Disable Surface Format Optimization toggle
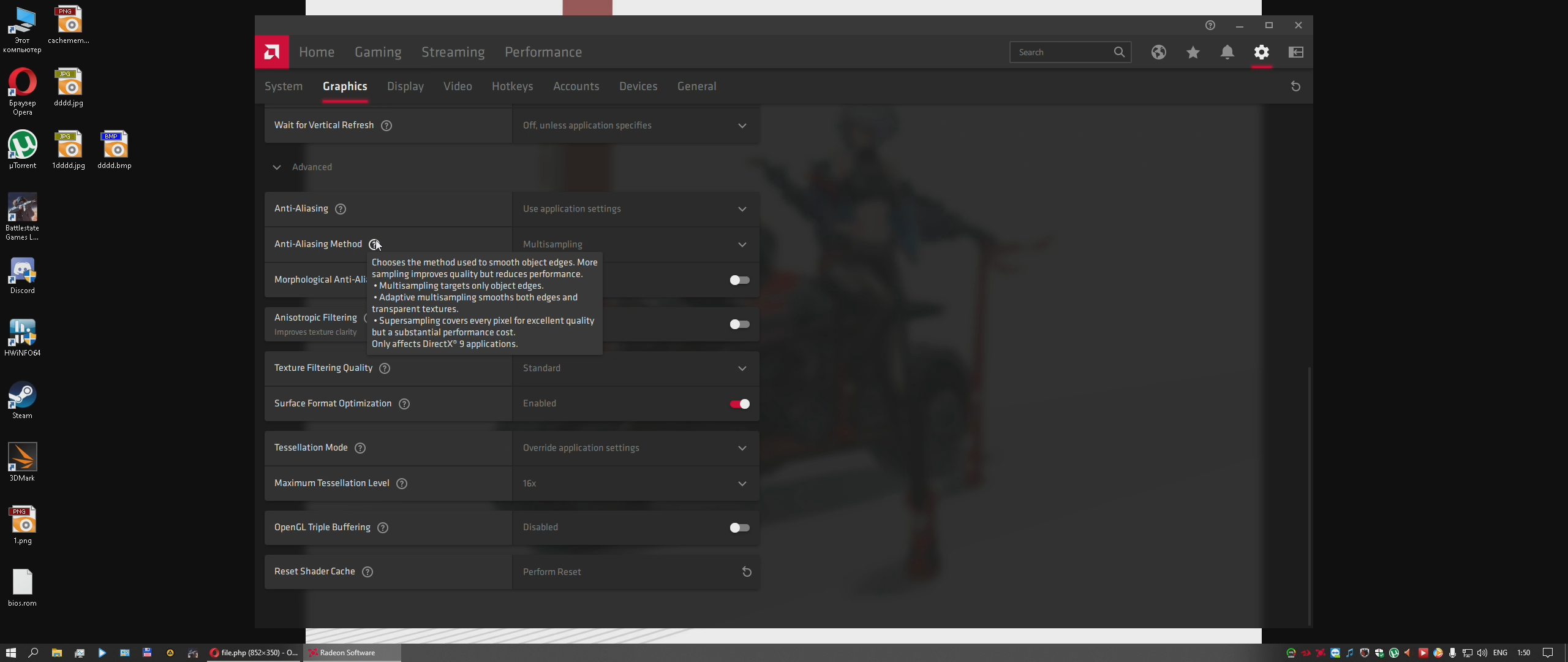This screenshot has width=1568, height=662. [x=739, y=404]
